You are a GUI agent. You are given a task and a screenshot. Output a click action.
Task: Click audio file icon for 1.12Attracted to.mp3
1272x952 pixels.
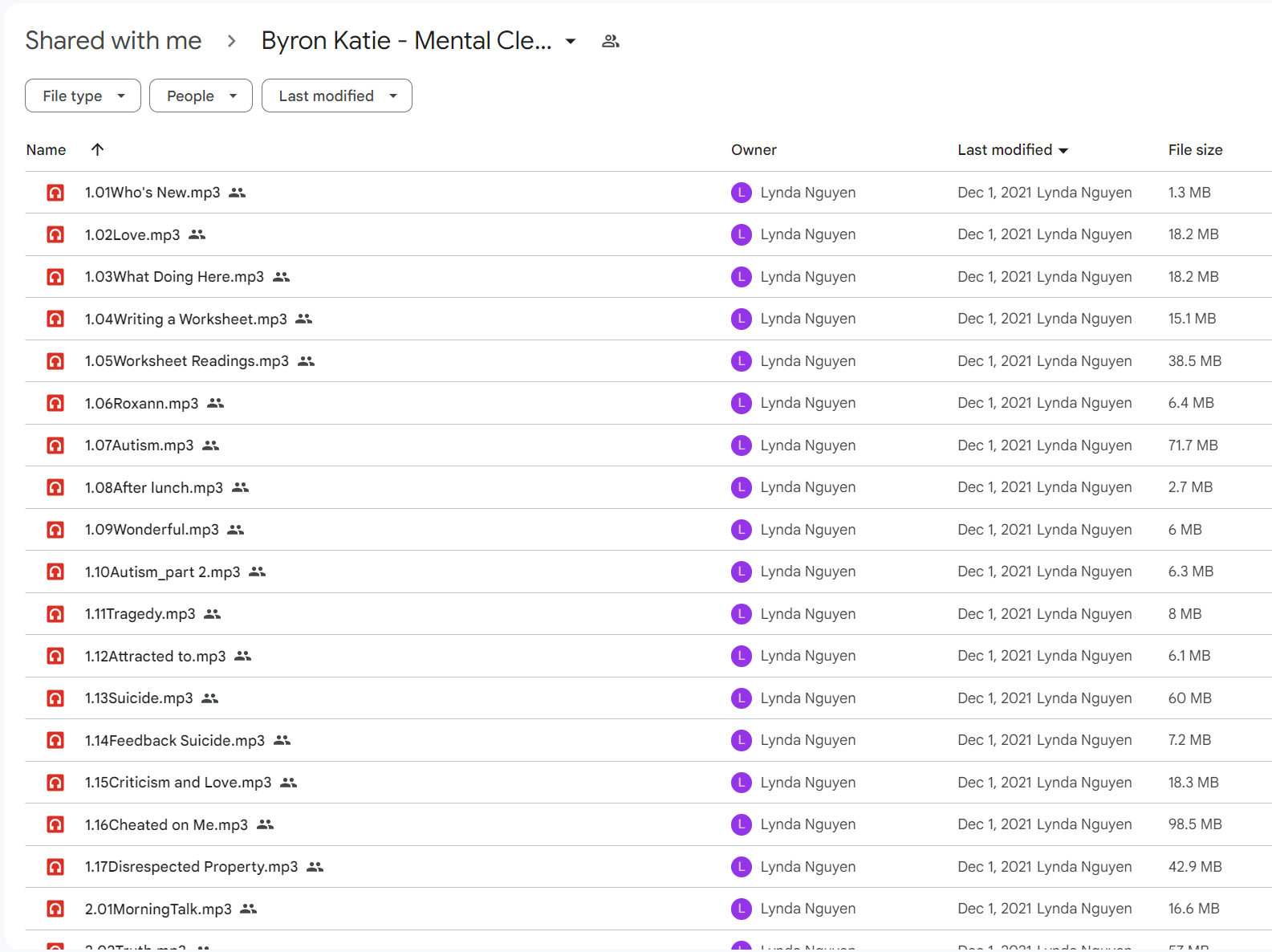(55, 656)
